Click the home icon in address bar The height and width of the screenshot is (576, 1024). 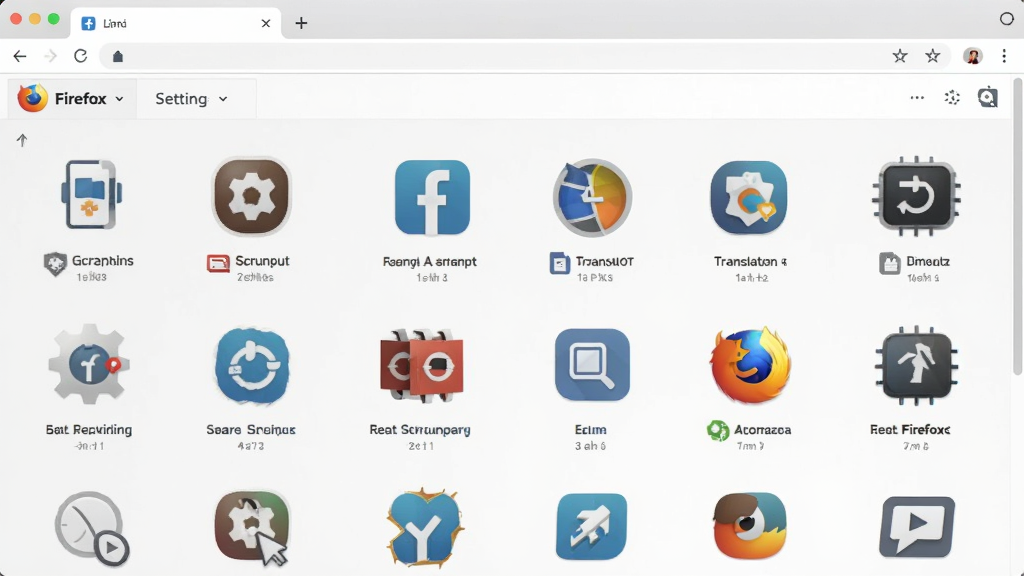point(118,56)
